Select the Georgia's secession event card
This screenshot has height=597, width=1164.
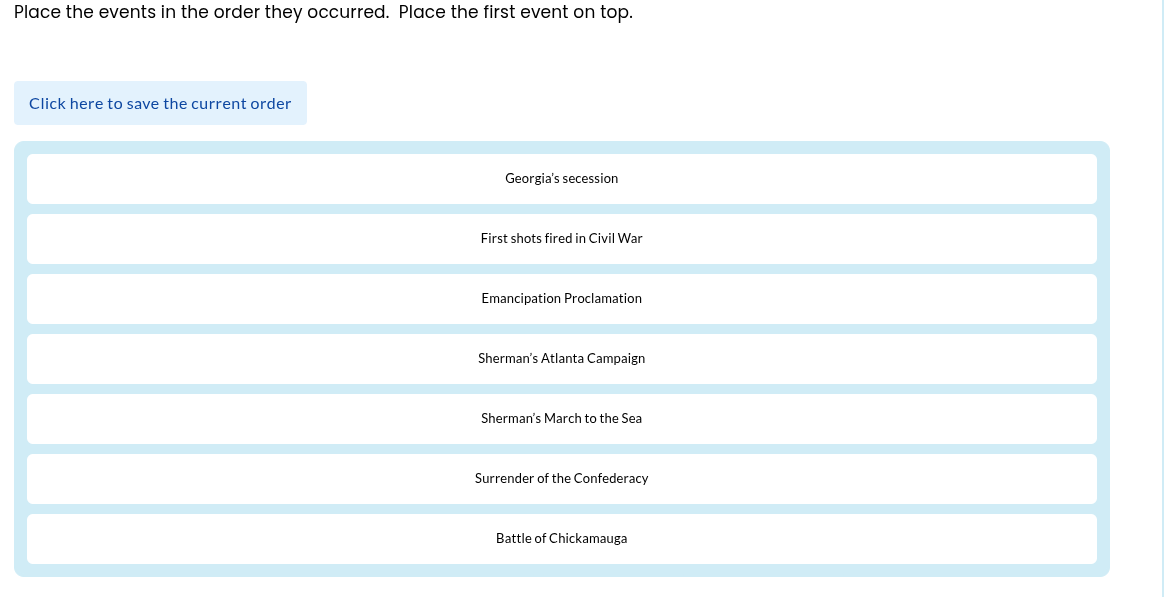click(561, 178)
